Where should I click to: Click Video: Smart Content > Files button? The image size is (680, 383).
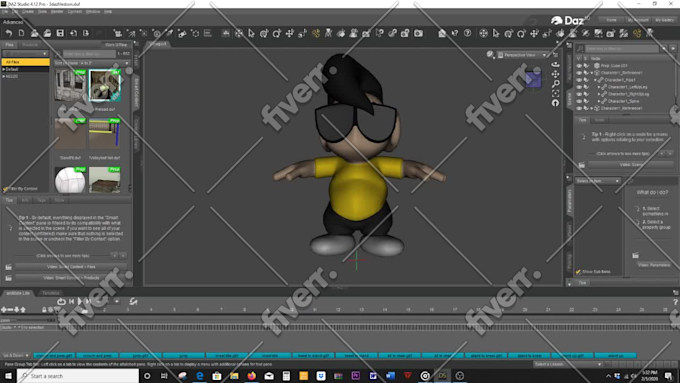coord(71,267)
